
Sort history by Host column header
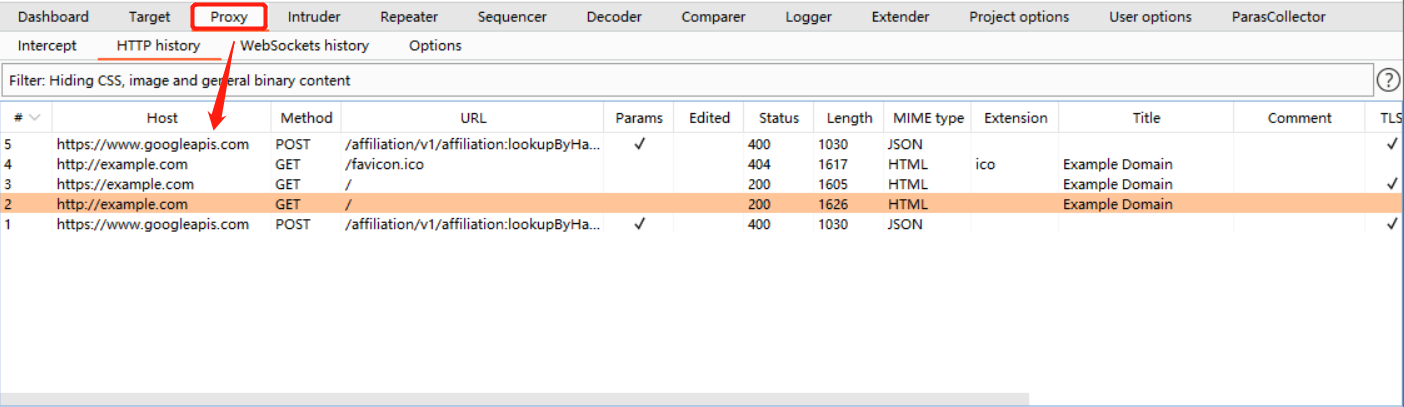pos(162,118)
